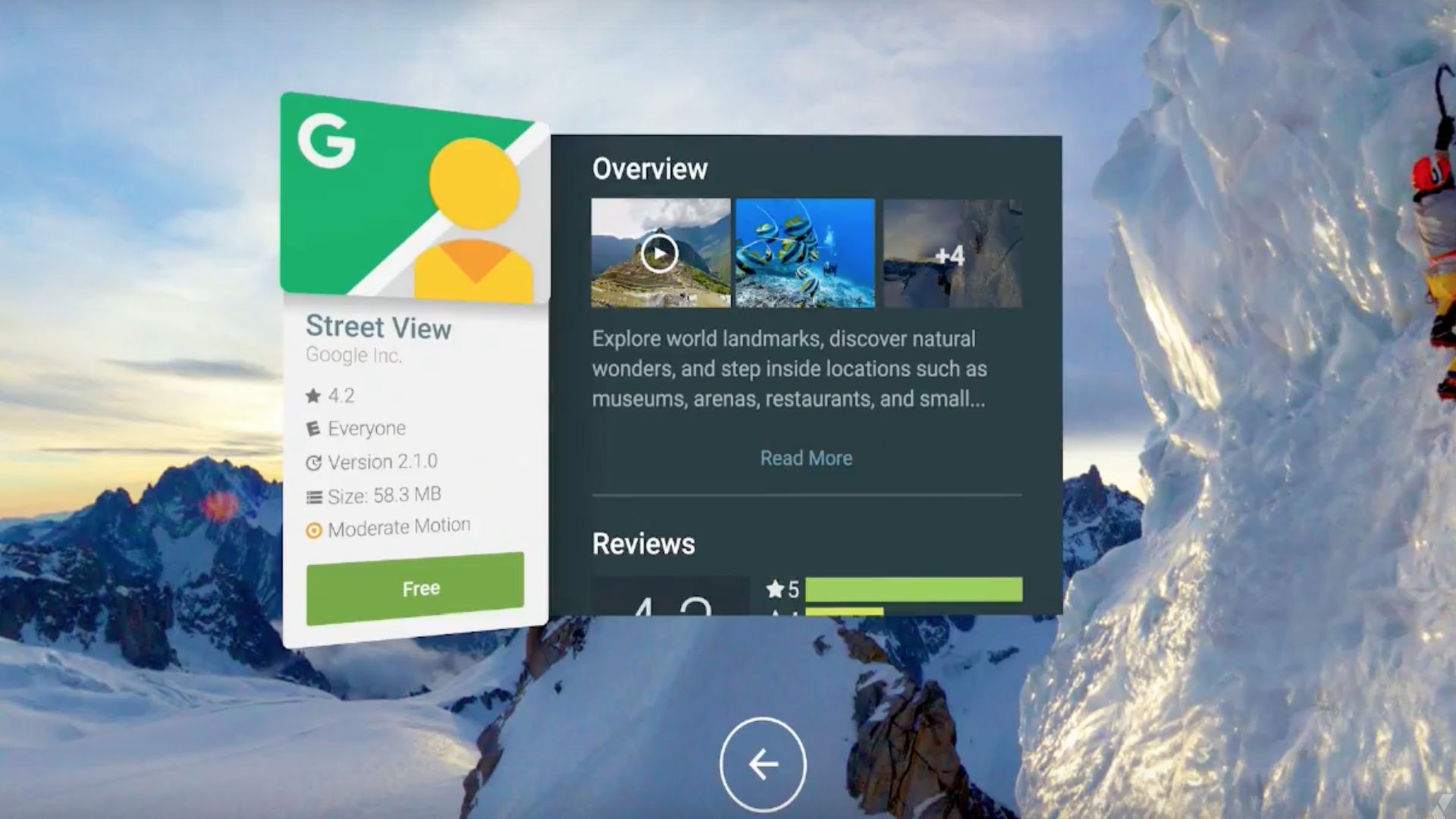
Task: Click the star icon beside the 5
Action: click(x=775, y=588)
